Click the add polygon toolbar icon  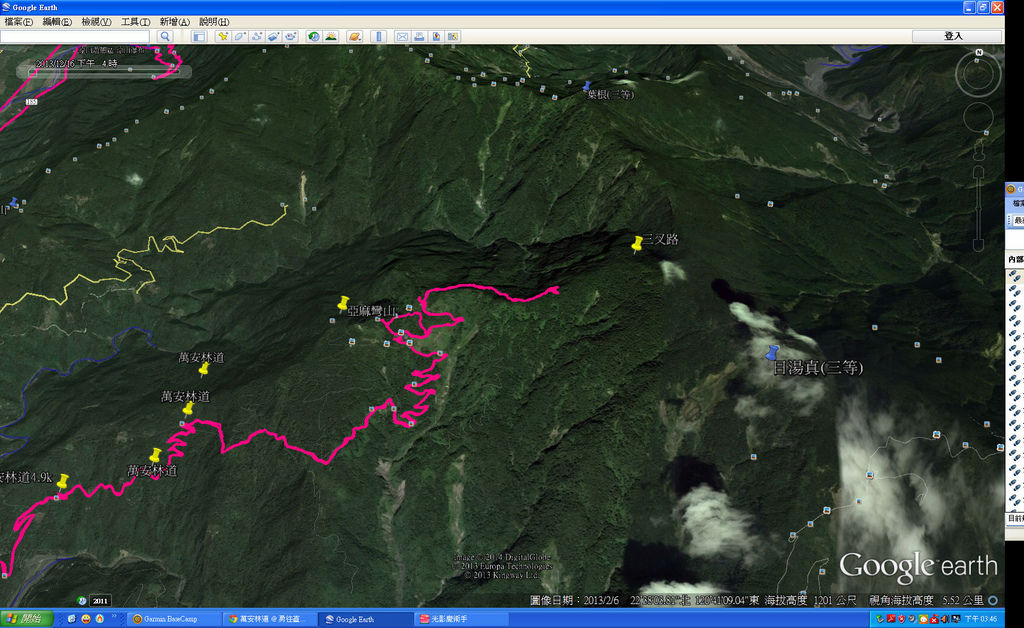point(240,37)
